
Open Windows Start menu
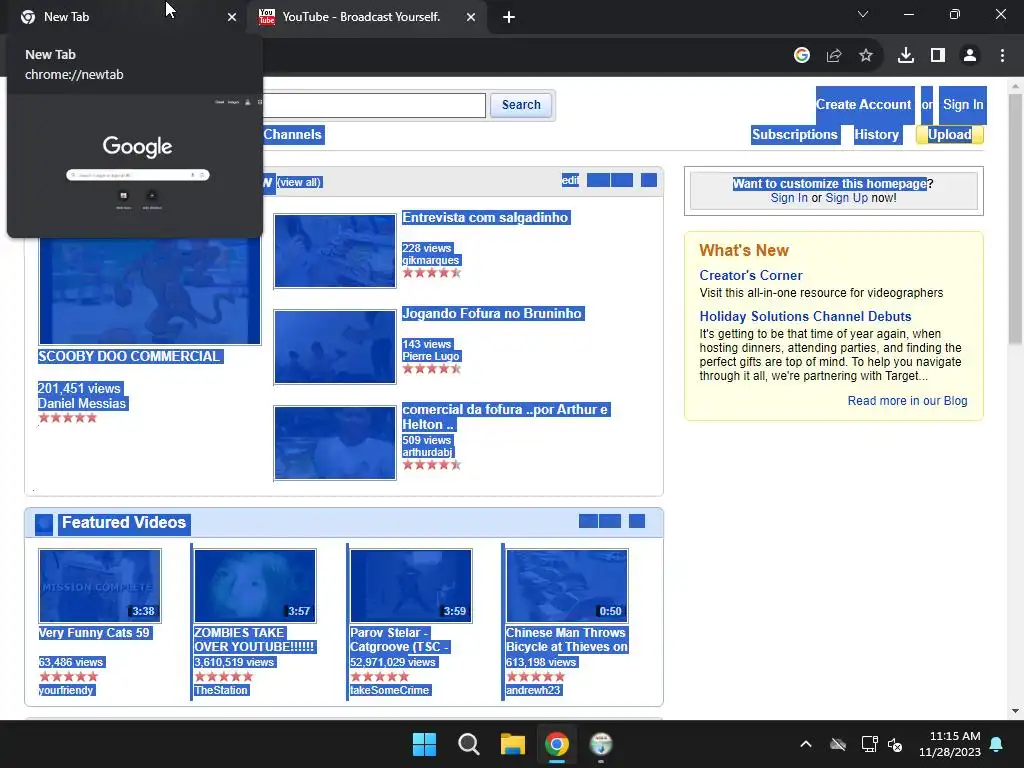point(424,744)
